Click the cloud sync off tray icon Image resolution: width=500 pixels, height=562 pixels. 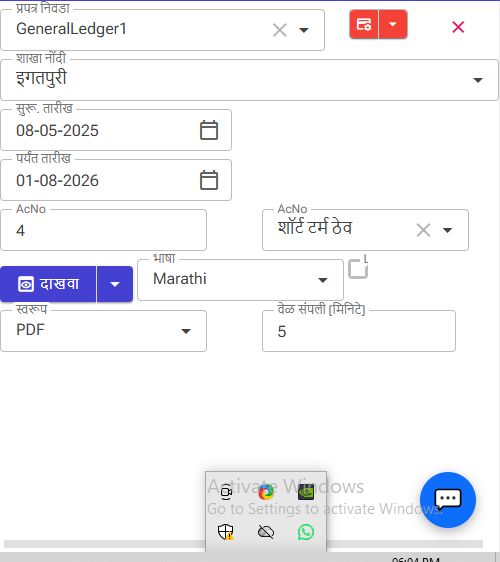click(x=266, y=532)
